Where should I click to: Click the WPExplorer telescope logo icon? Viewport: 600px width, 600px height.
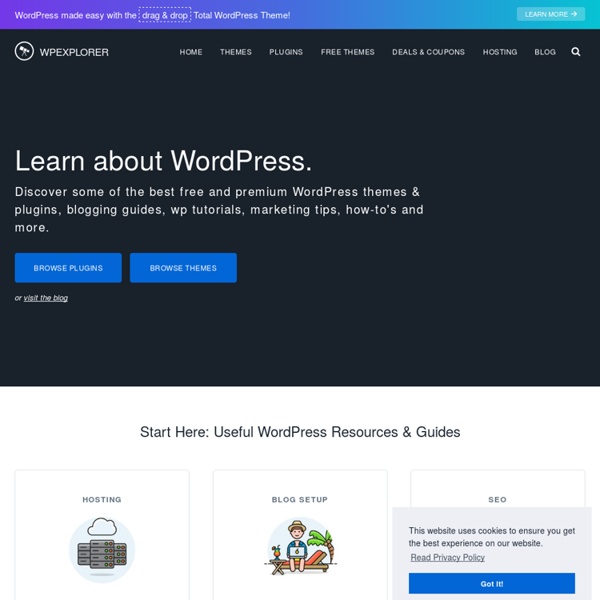tap(24, 51)
